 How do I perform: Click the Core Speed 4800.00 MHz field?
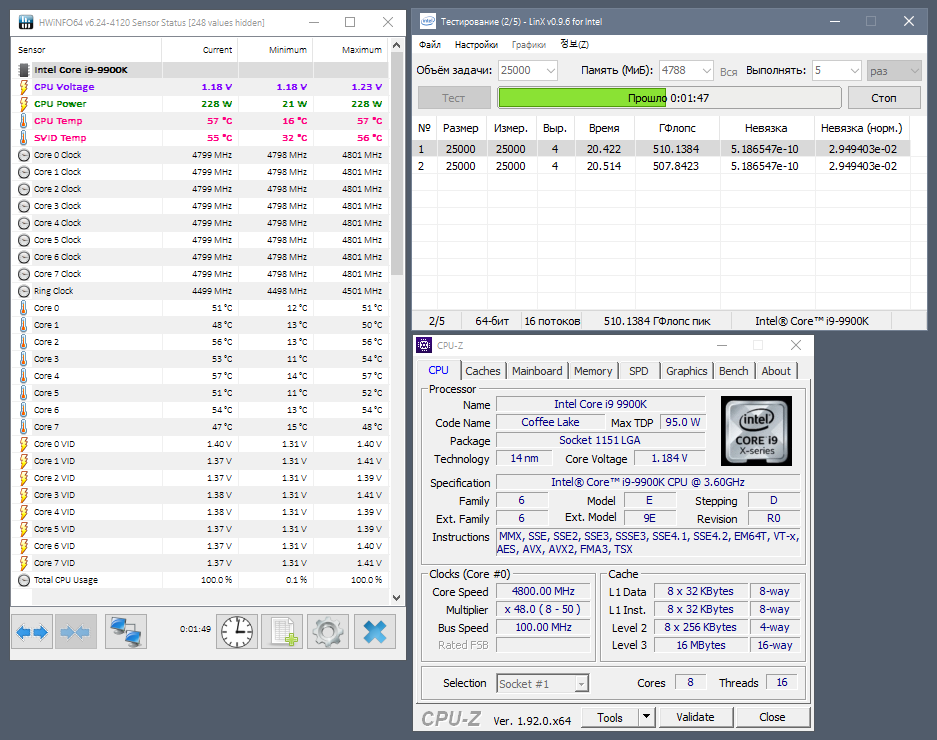[x=543, y=591]
